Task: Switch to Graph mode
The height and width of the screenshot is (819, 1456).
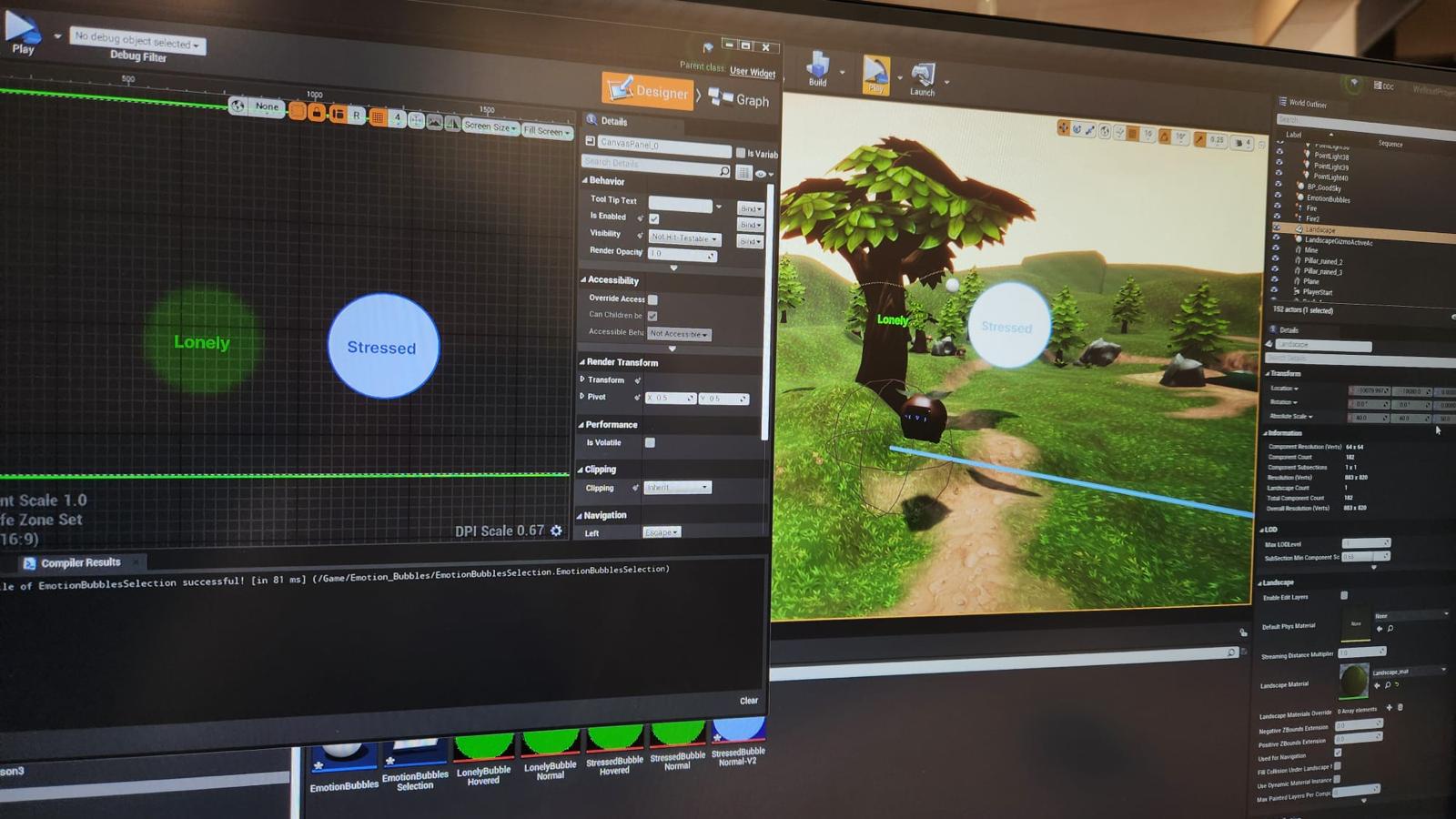Action: [x=739, y=98]
